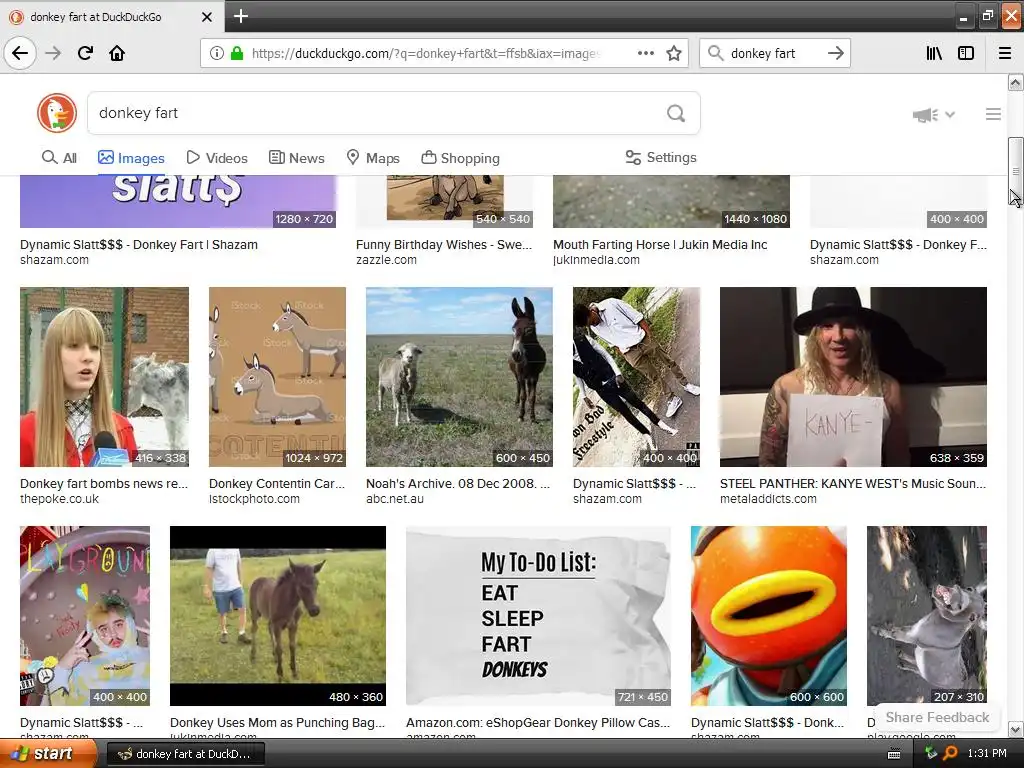The height and width of the screenshot is (768, 1024).
Task: Switch to the Videos tab
Action: (x=217, y=157)
